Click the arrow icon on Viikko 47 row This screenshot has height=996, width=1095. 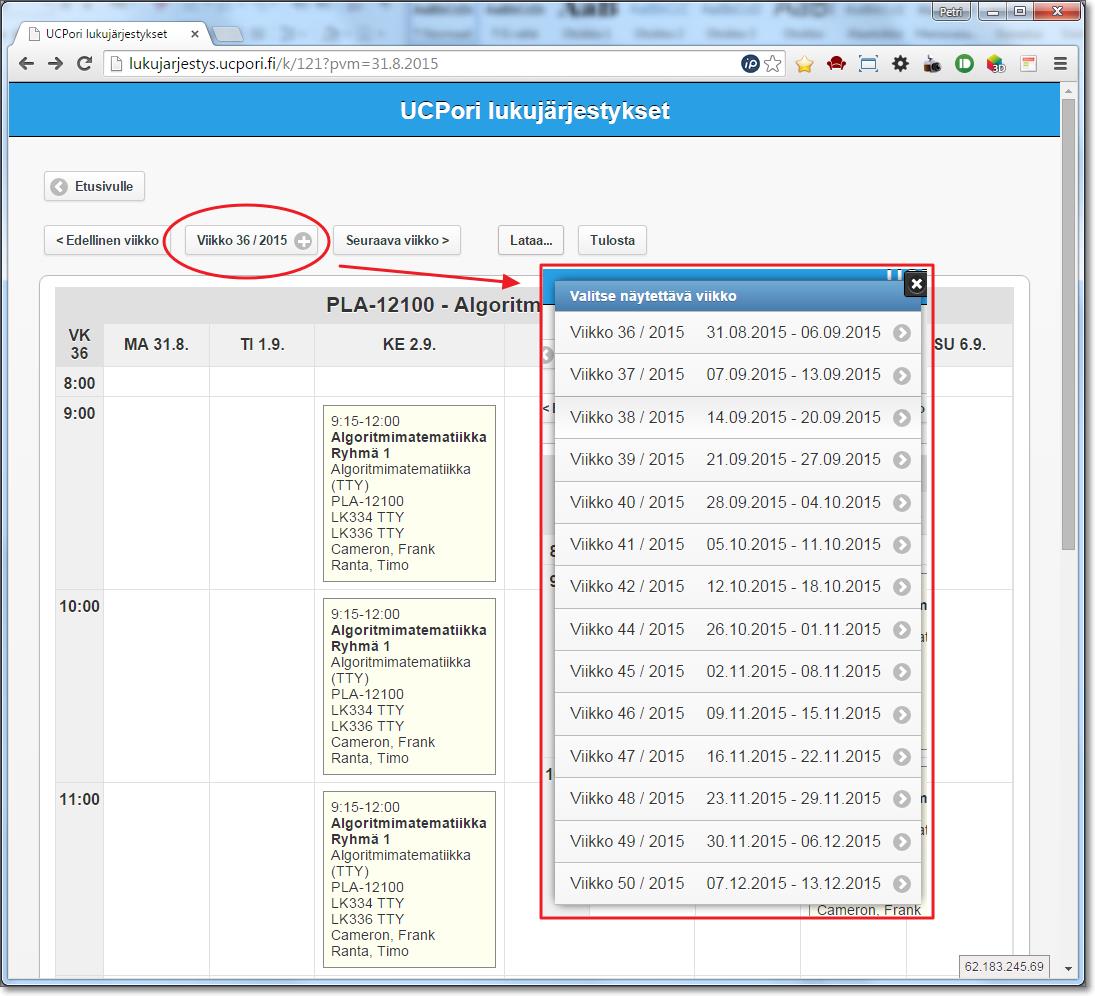click(x=902, y=756)
